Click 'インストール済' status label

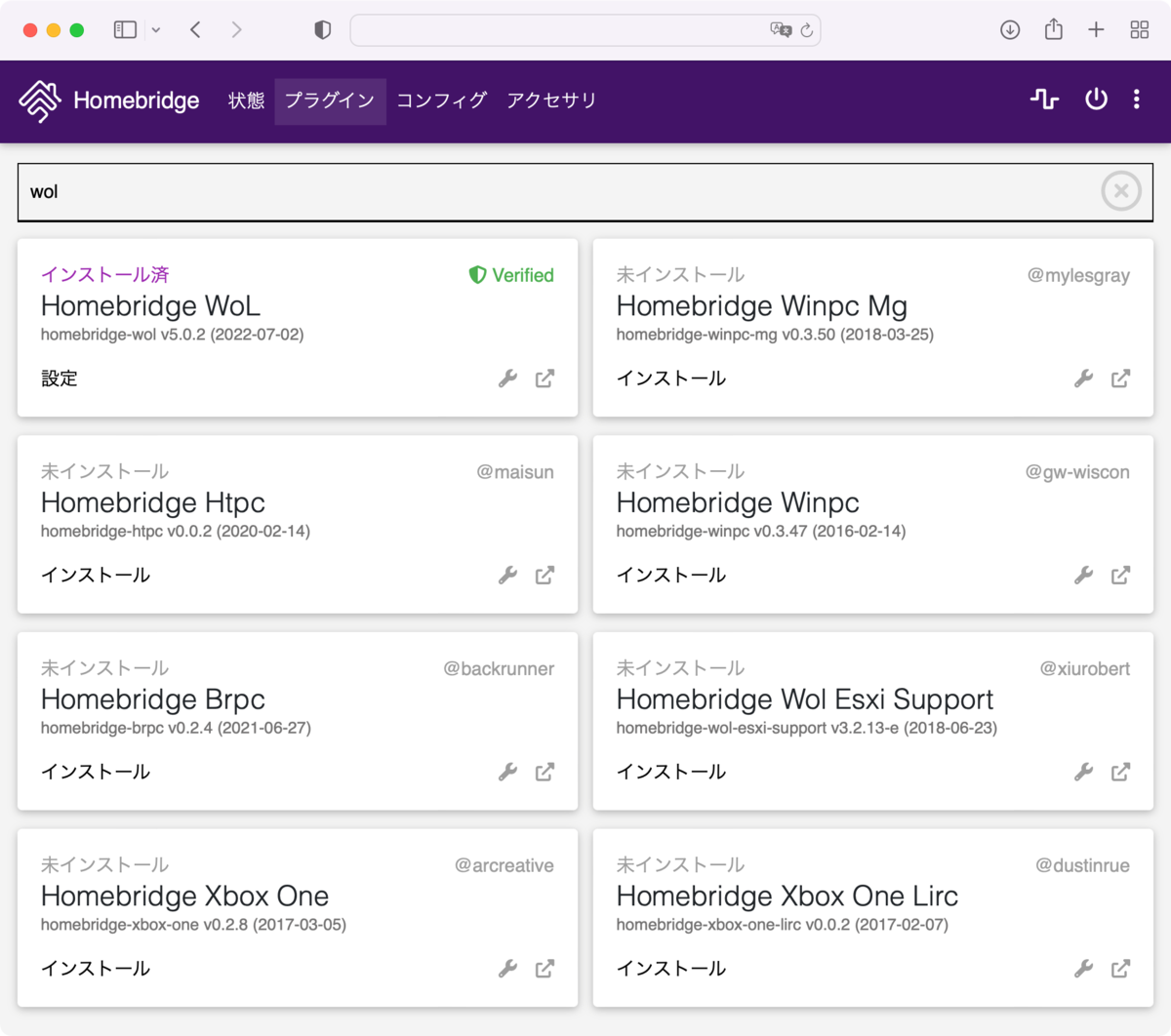[105, 275]
